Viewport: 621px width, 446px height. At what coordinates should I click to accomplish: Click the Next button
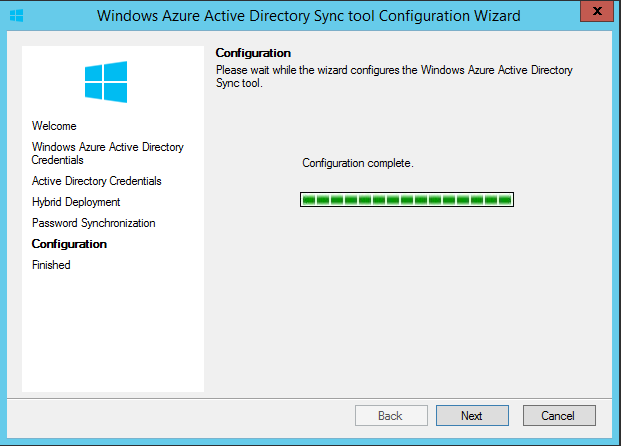pos(472,416)
